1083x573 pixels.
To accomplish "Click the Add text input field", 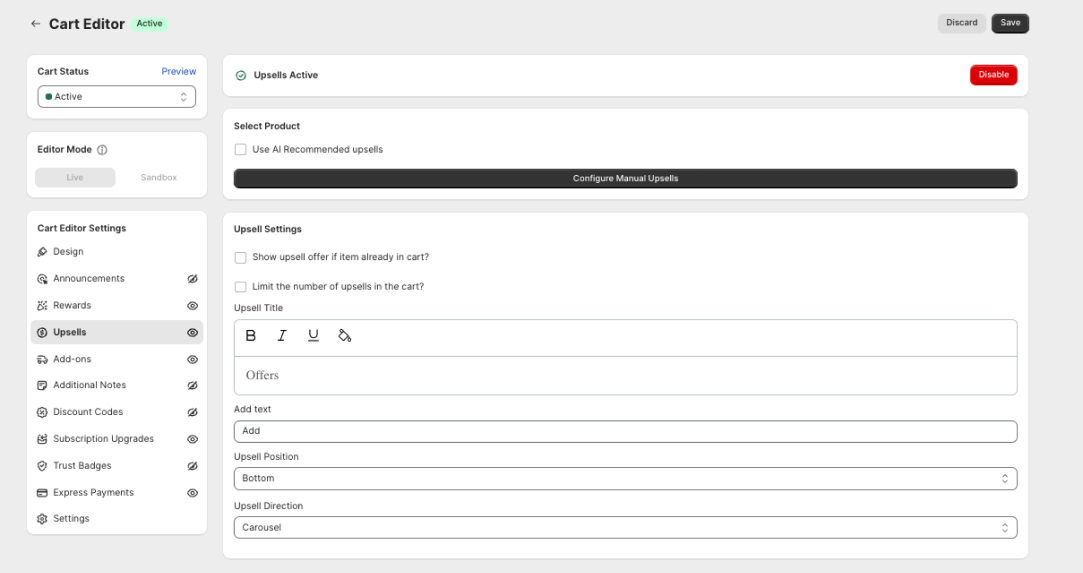I will [x=625, y=431].
